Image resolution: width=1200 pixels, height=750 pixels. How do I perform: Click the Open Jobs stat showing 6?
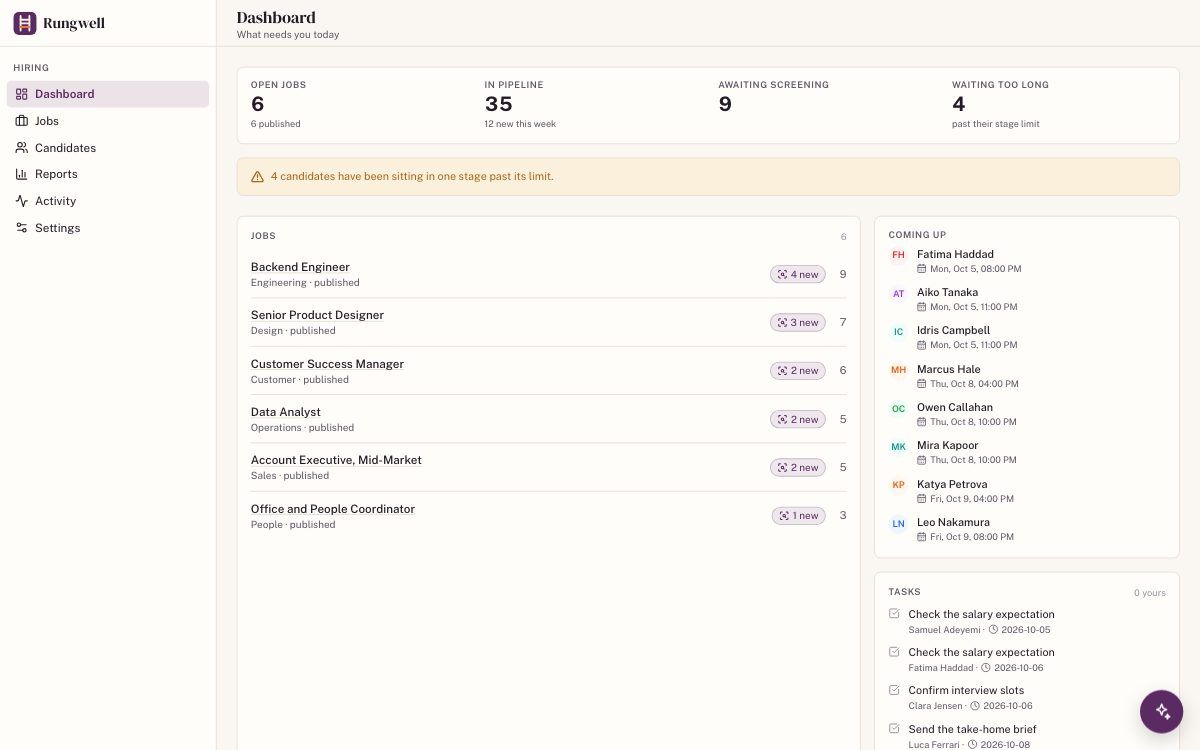357,105
